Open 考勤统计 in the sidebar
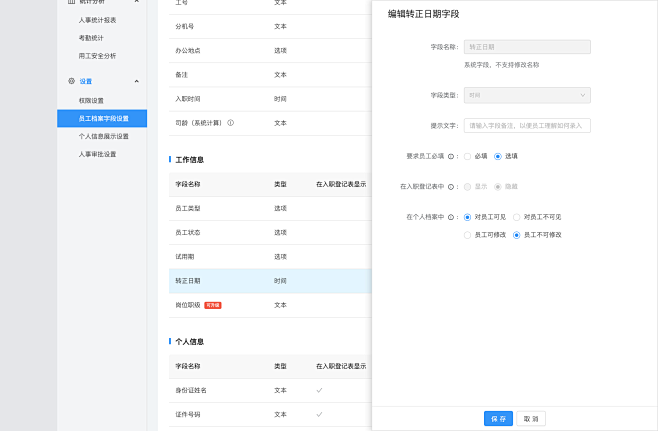This screenshot has height=431, width=658. point(91,38)
